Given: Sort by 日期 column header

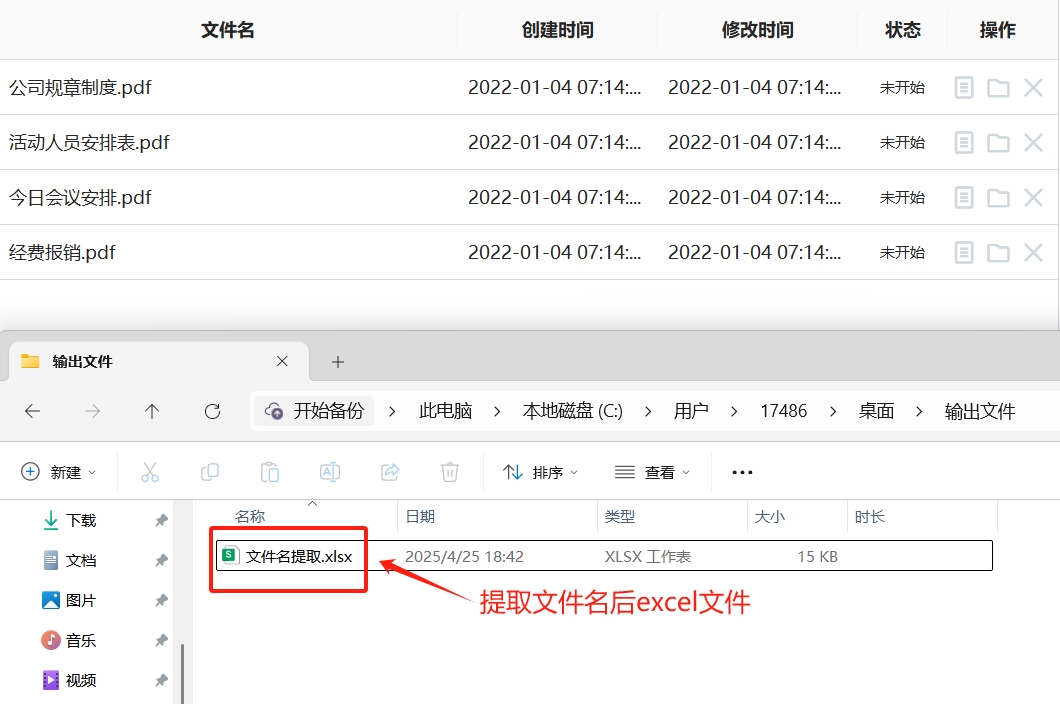Looking at the screenshot, I should [420, 517].
